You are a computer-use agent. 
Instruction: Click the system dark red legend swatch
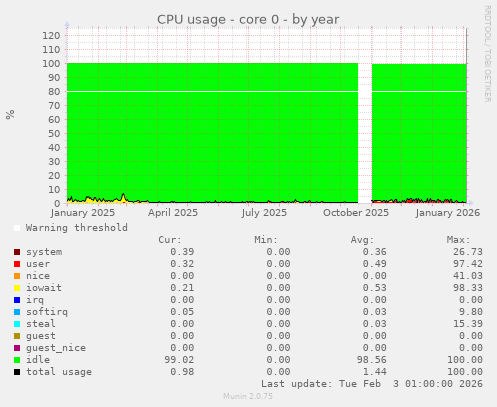17,252
